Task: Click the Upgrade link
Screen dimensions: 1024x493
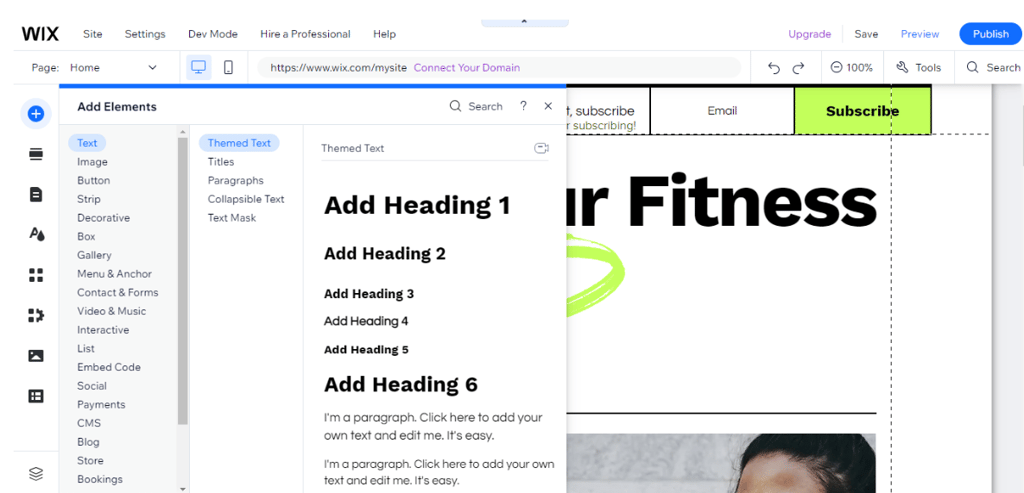Action: point(810,34)
